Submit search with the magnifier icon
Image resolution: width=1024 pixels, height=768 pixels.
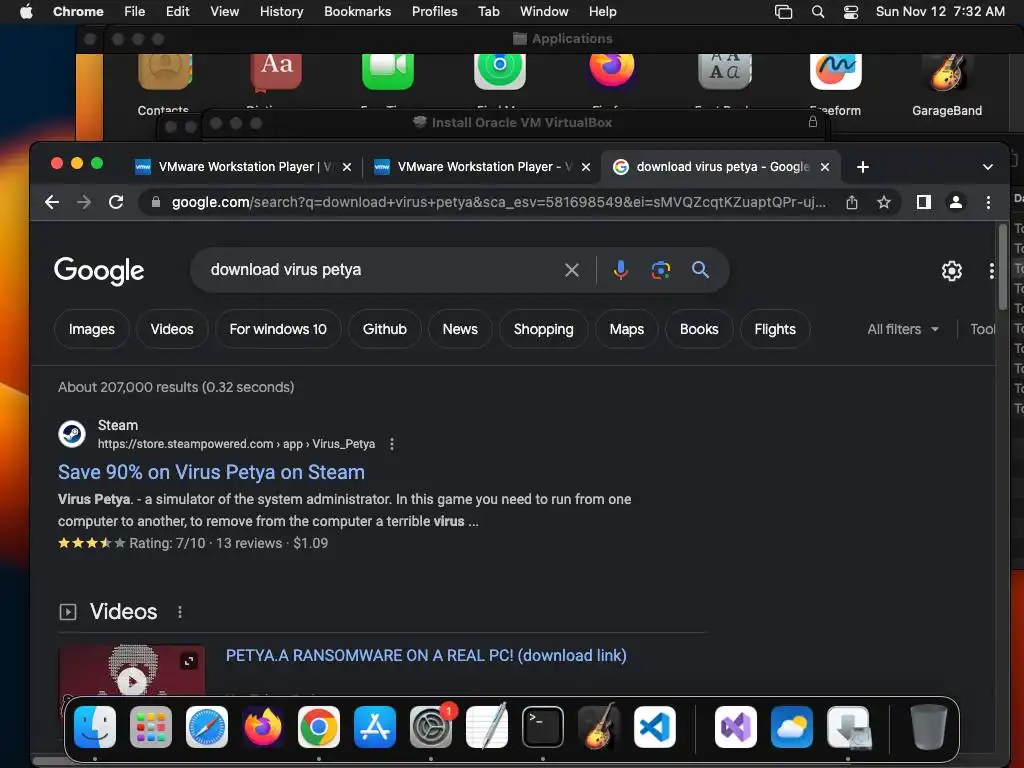pyautogui.click(x=700, y=270)
